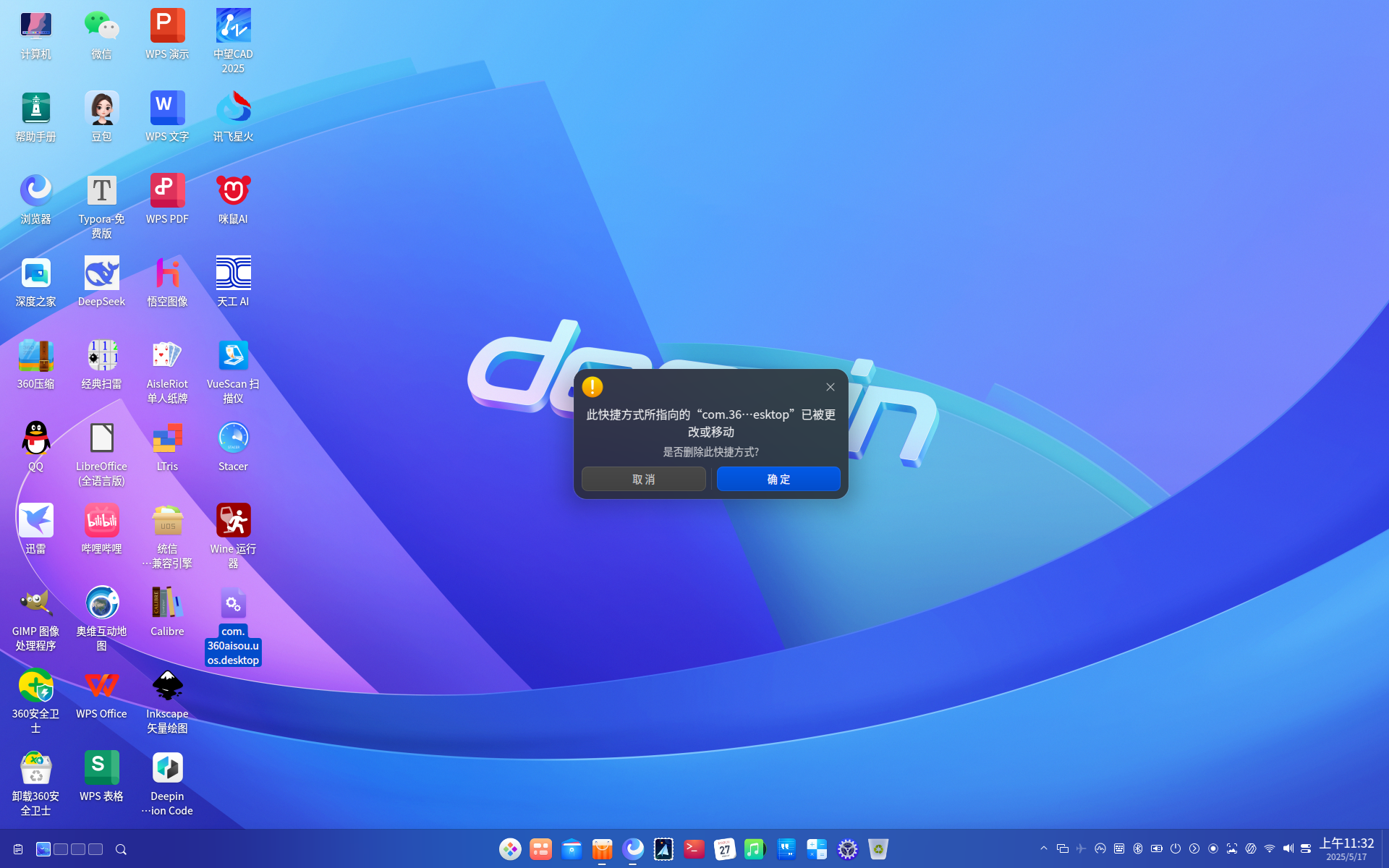Click the screenshot capture tray icon
The height and width of the screenshot is (868, 1389).
tap(1232, 848)
